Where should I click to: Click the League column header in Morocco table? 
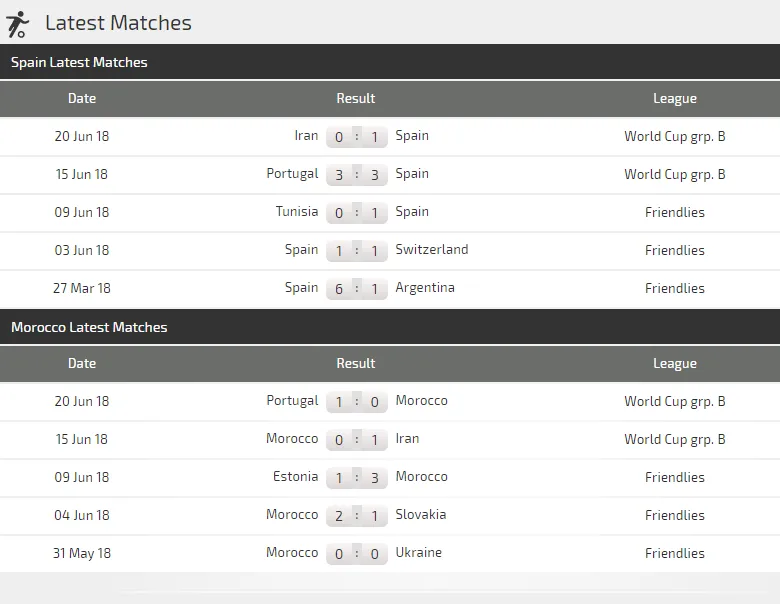pyautogui.click(x=675, y=364)
